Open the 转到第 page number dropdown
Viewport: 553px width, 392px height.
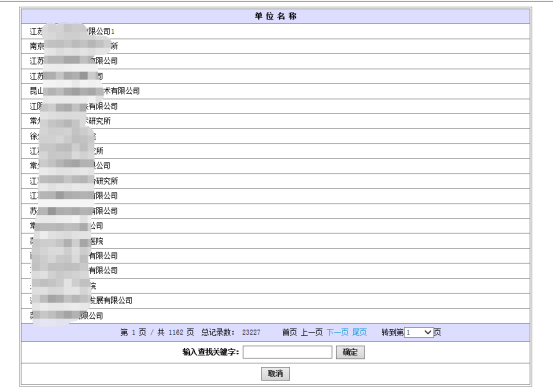click(x=419, y=332)
